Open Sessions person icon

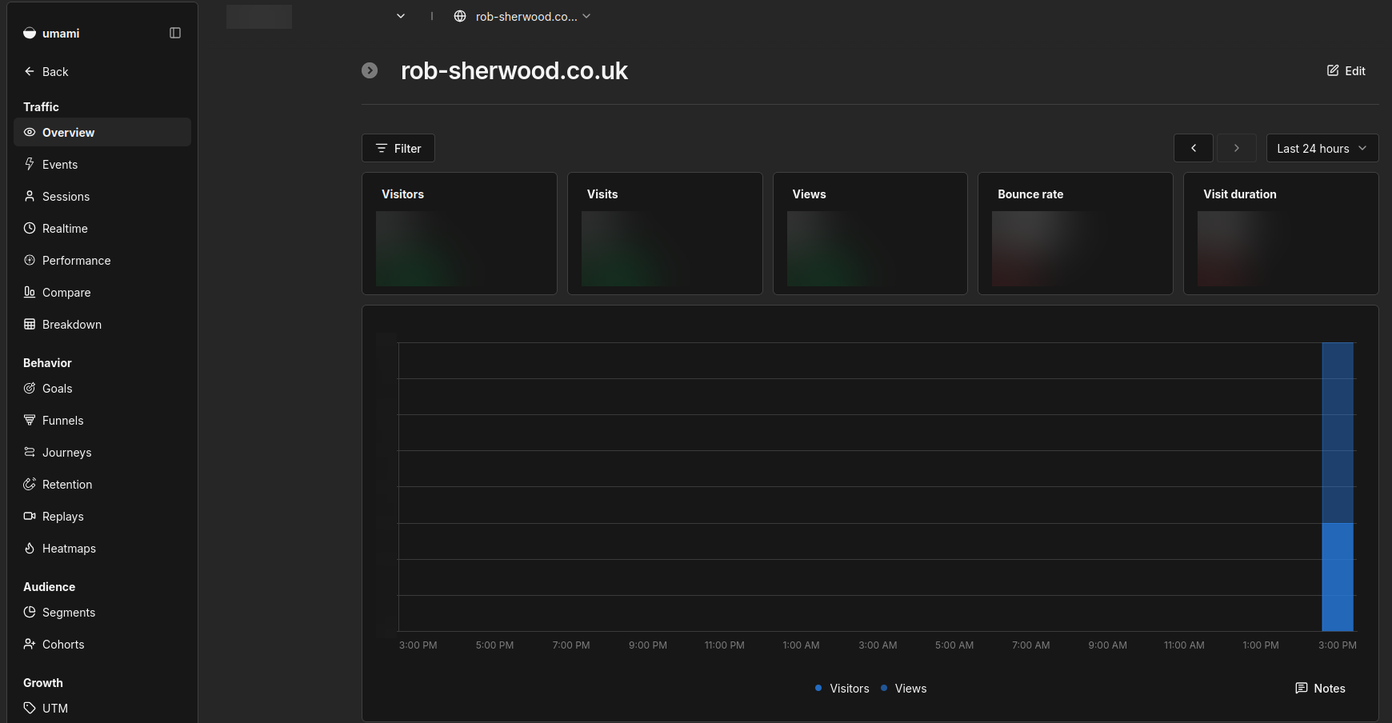(30, 196)
